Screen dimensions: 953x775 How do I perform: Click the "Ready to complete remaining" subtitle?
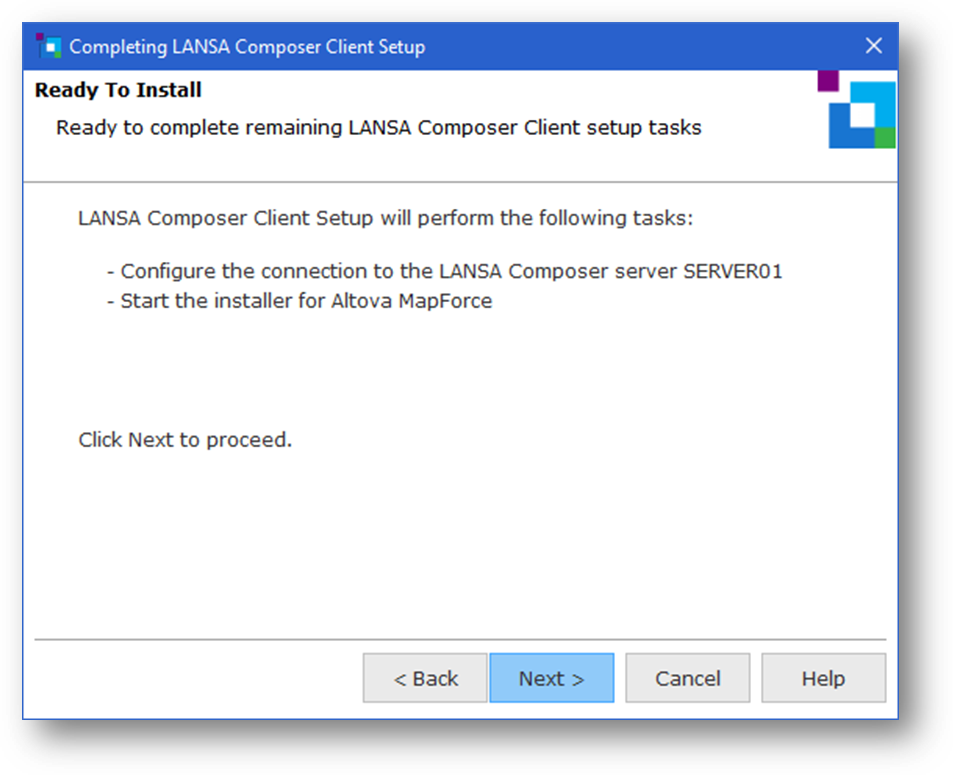(x=378, y=128)
